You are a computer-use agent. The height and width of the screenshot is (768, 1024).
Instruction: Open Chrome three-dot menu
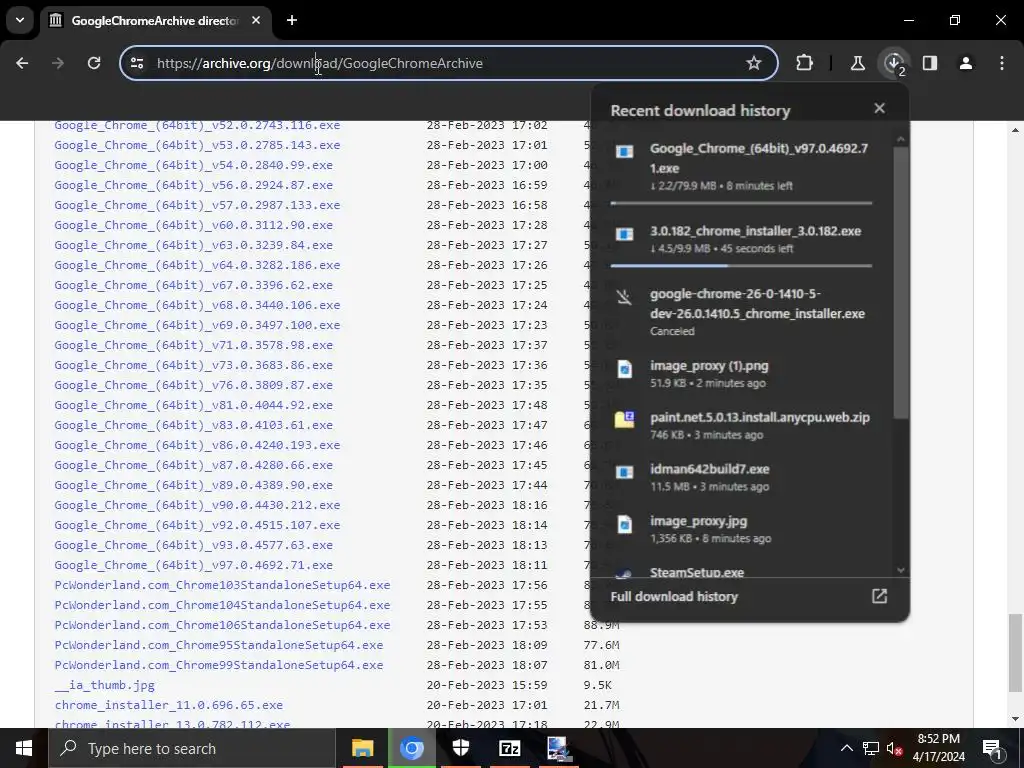coord(1002,63)
